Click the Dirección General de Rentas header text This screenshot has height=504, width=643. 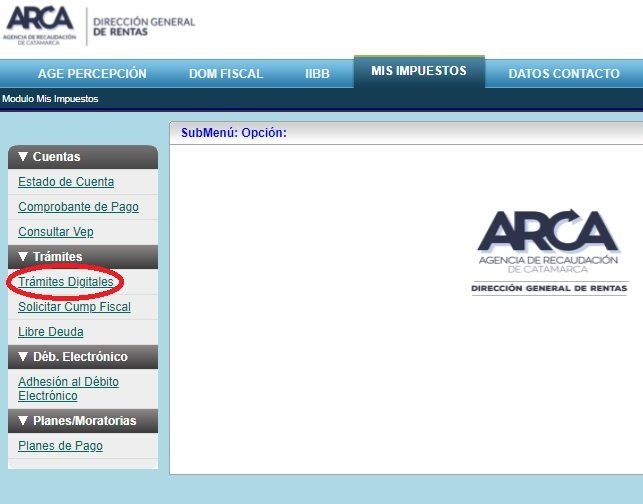coord(144,27)
